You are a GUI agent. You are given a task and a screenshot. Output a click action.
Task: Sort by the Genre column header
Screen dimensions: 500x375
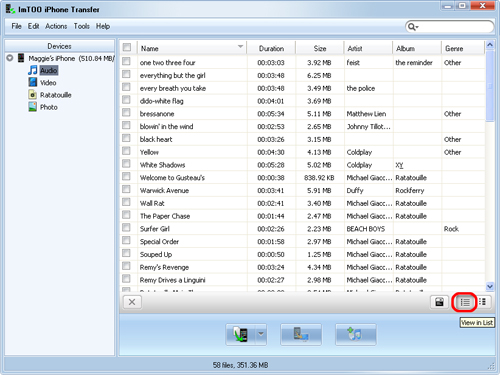click(x=463, y=48)
